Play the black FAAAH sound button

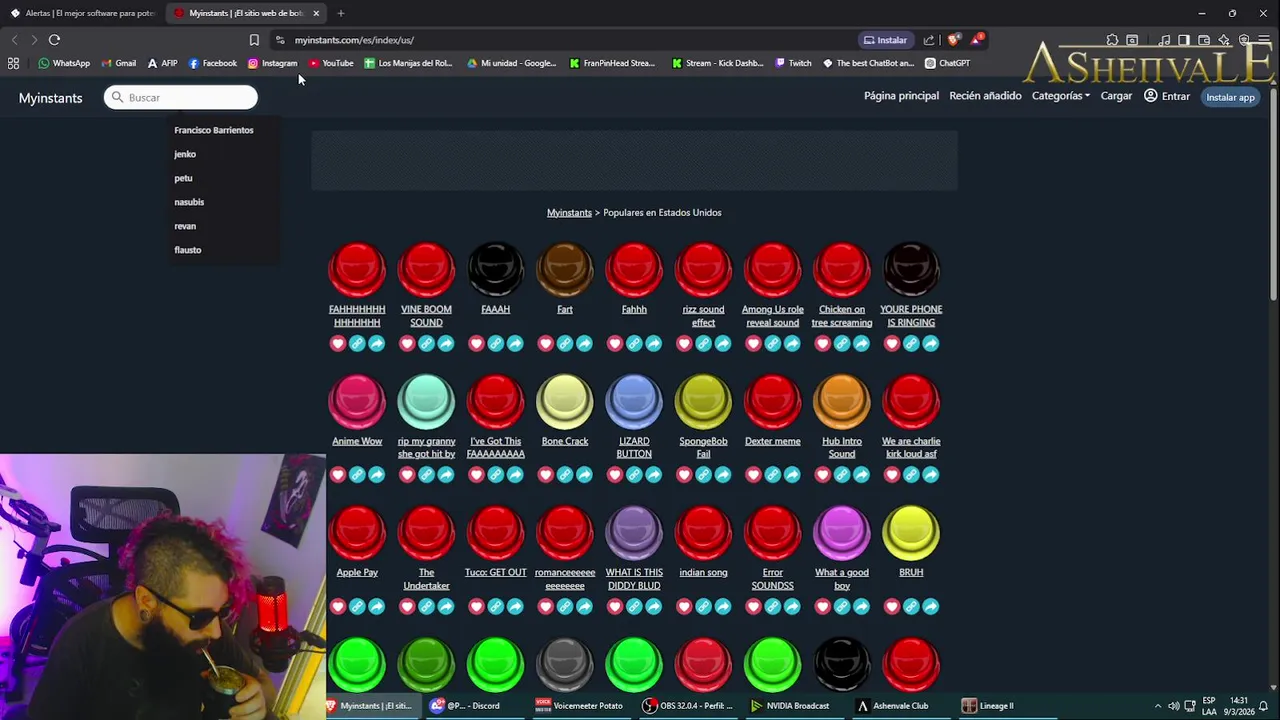(x=495, y=269)
